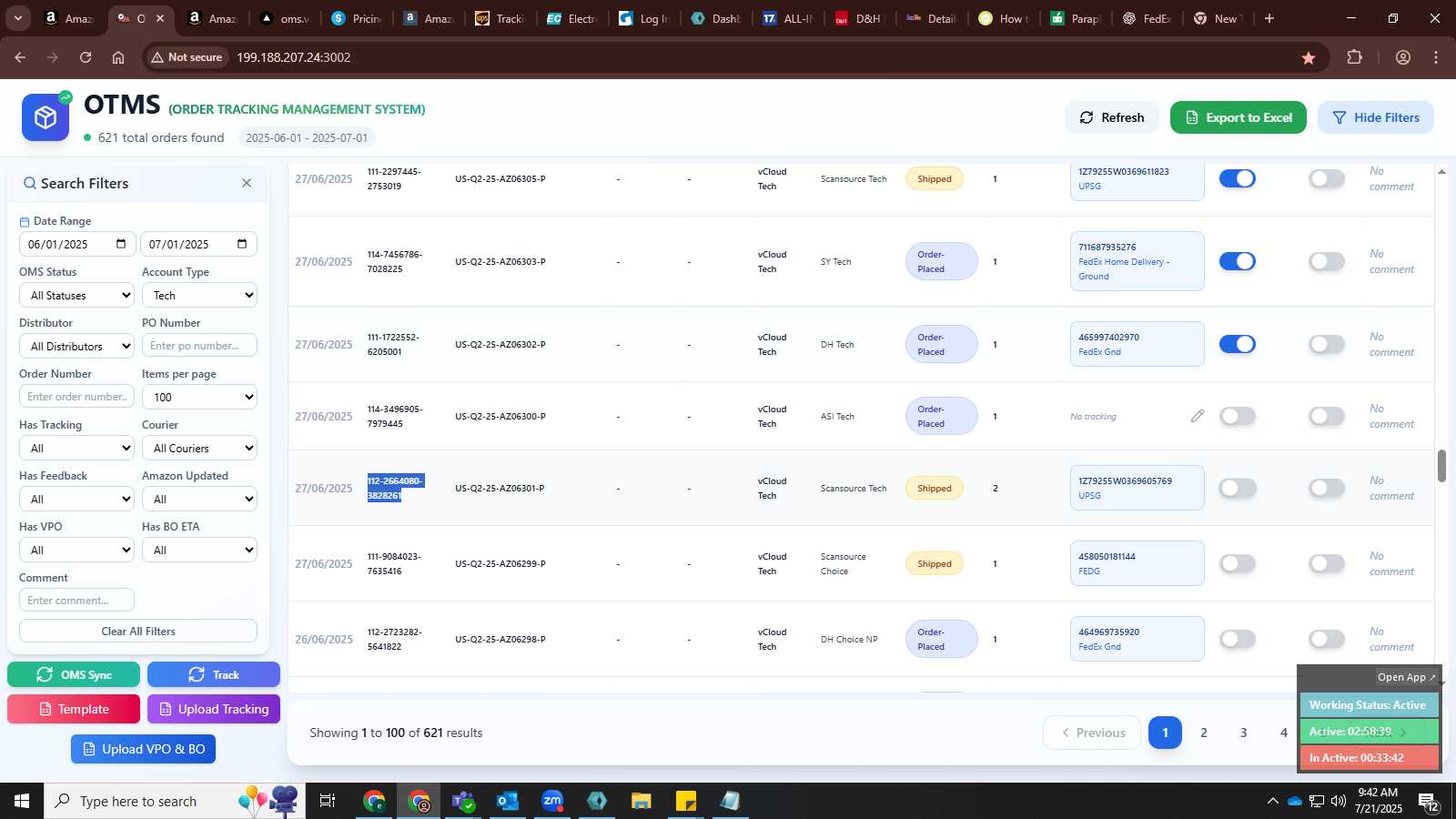Open the end date calendar picker
Viewport: 1456px width, 819px height.
click(x=242, y=244)
